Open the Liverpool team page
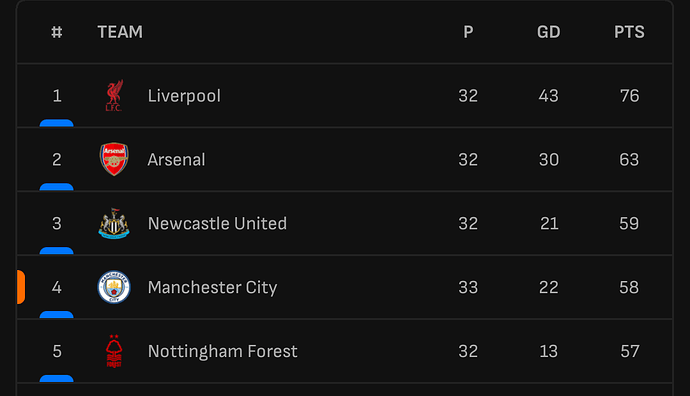Viewport: 690px width, 396px height. [x=184, y=96]
